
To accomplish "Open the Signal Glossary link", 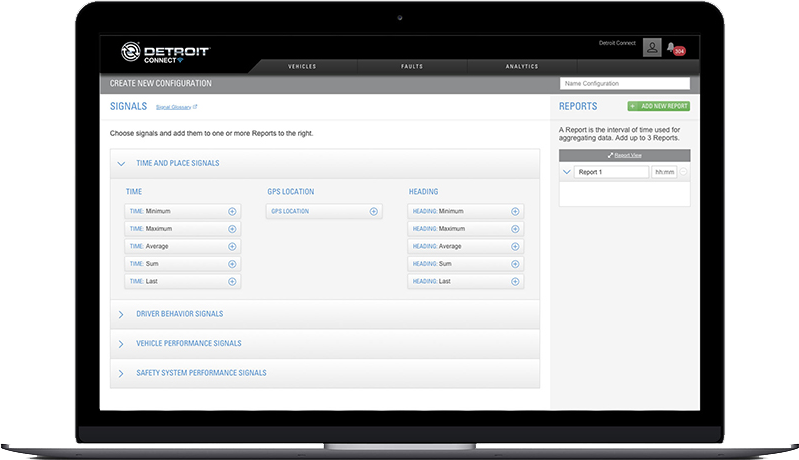I will click(x=176, y=107).
